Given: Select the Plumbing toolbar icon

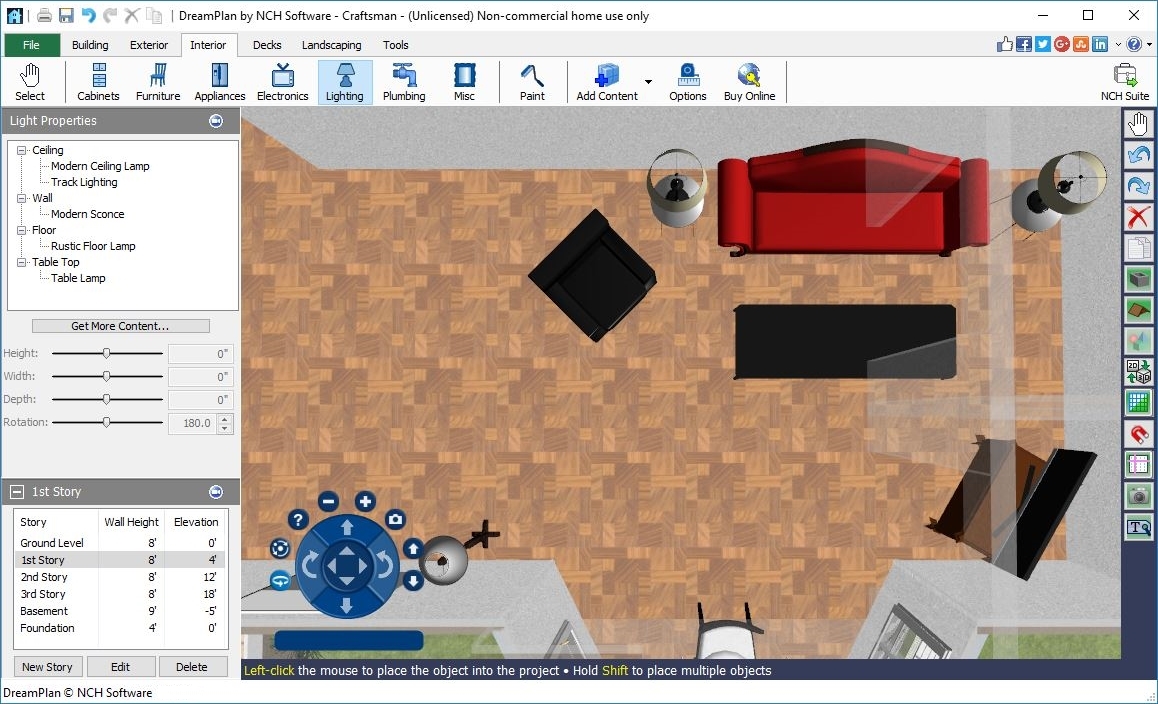Looking at the screenshot, I should point(404,82).
